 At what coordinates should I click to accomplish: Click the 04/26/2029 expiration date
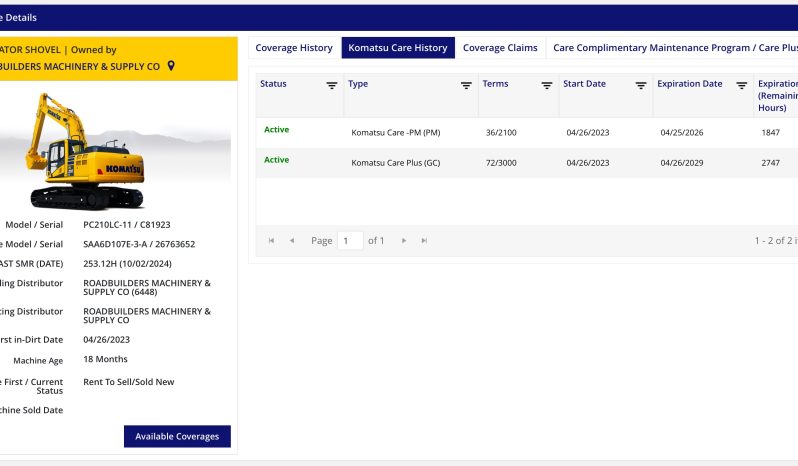[x=681, y=163]
